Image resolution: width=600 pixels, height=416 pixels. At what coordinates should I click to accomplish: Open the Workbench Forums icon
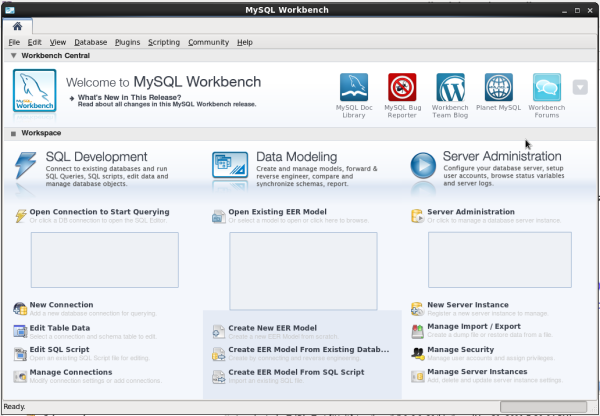(546, 87)
